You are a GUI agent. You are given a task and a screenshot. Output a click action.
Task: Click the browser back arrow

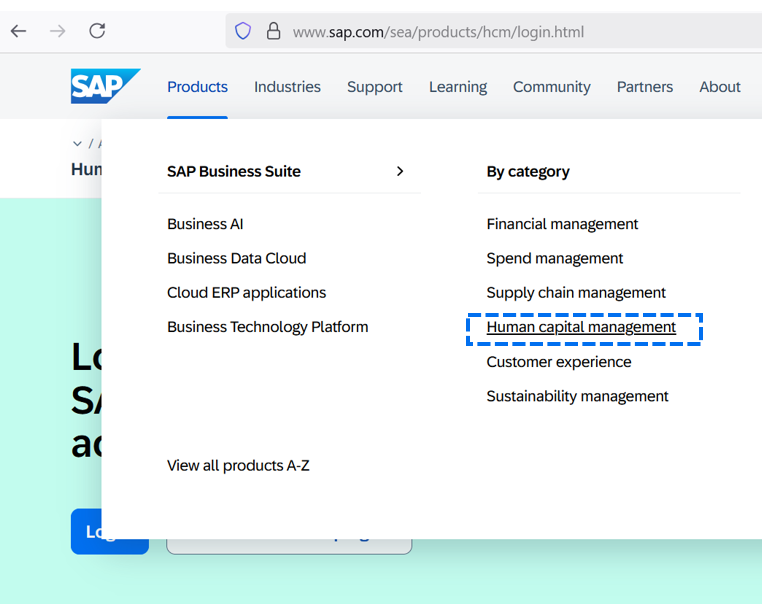pos(18,31)
